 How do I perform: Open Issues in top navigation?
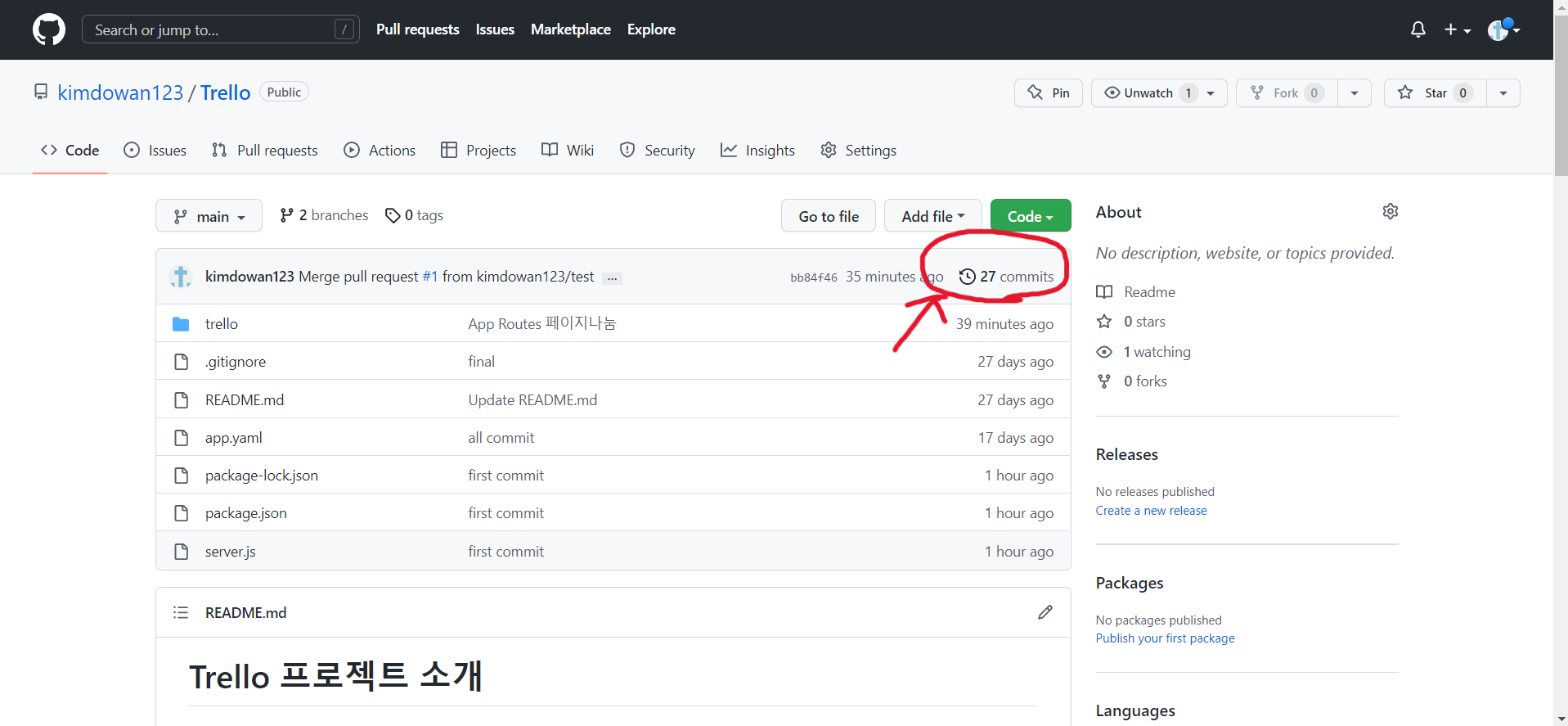(495, 29)
